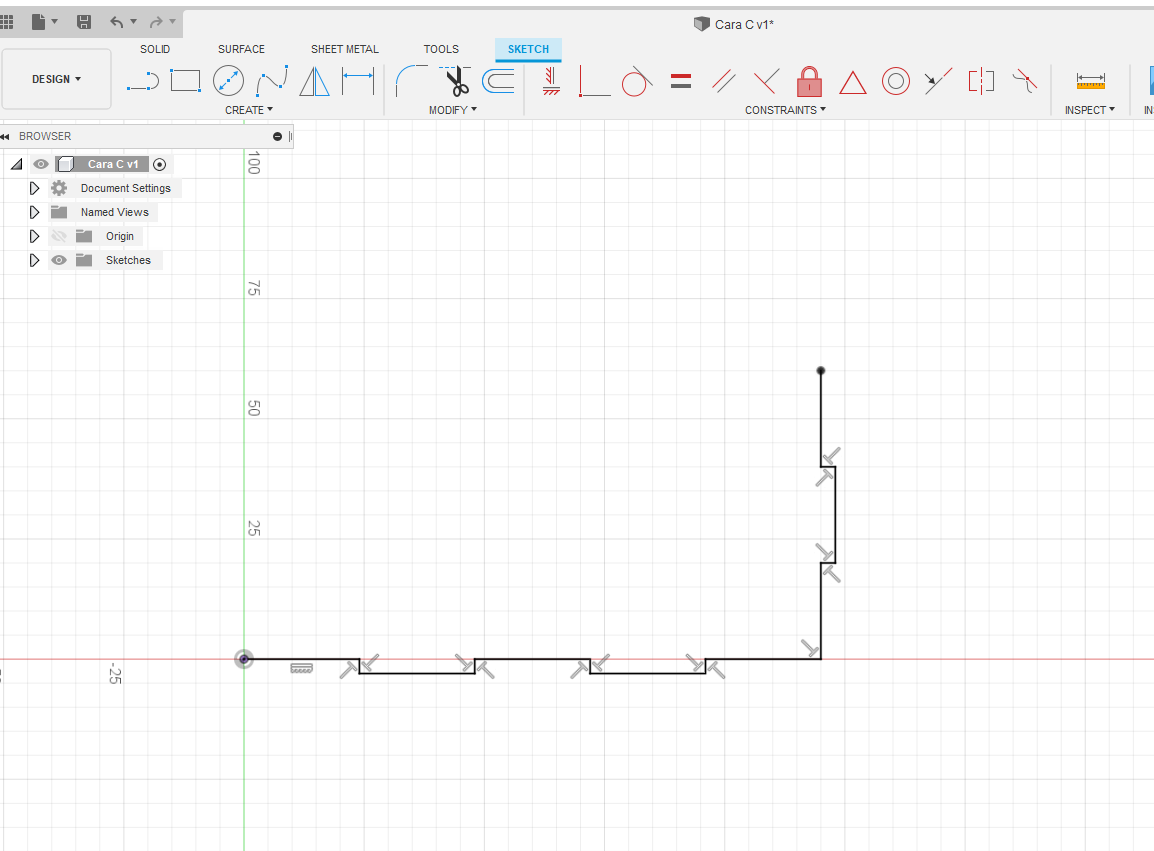Select the Fillet tool in Modify
1154x851 pixels.
tap(411, 81)
